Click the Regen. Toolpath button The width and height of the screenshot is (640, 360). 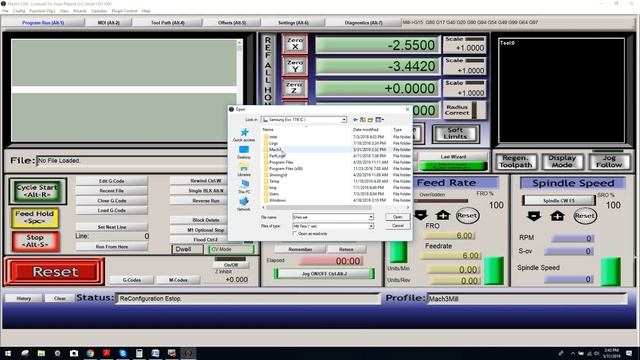pyautogui.click(x=516, y=162)
